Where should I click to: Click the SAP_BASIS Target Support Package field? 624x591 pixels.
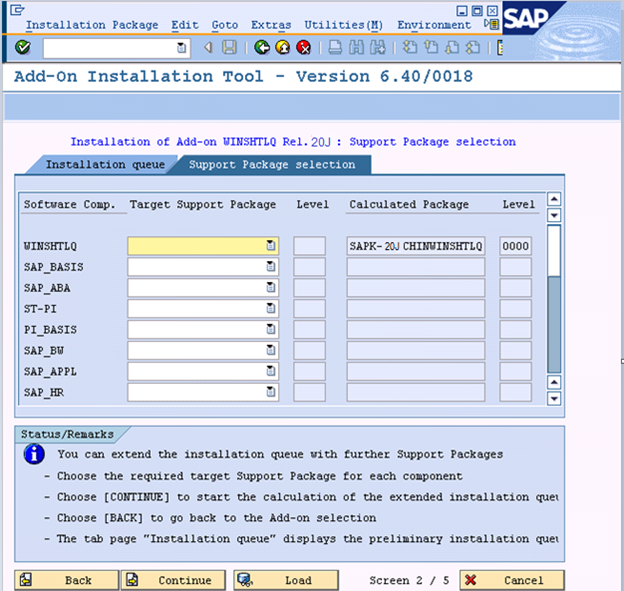tap(203, 267)
